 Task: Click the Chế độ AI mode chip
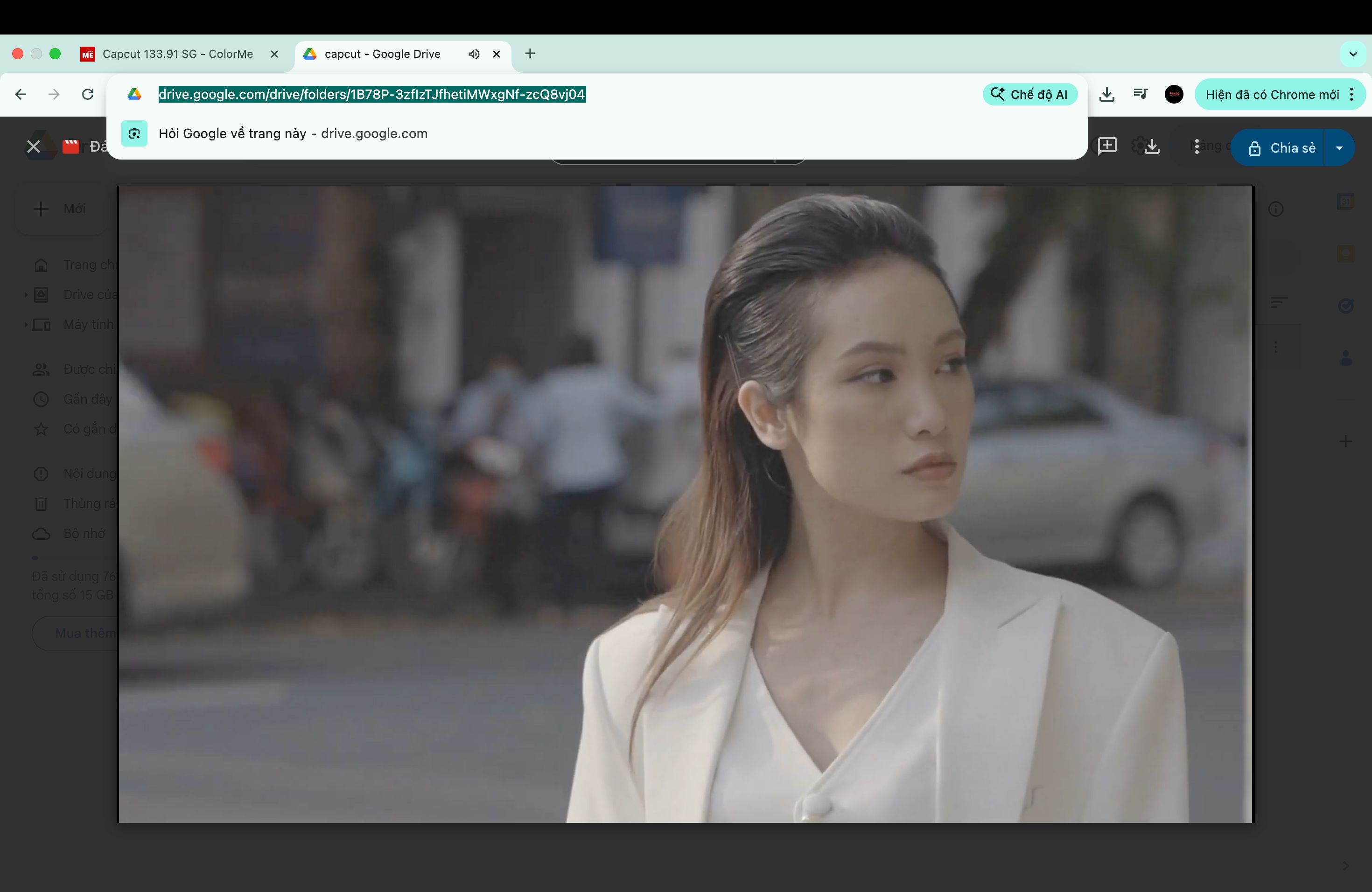point(1029,95)
